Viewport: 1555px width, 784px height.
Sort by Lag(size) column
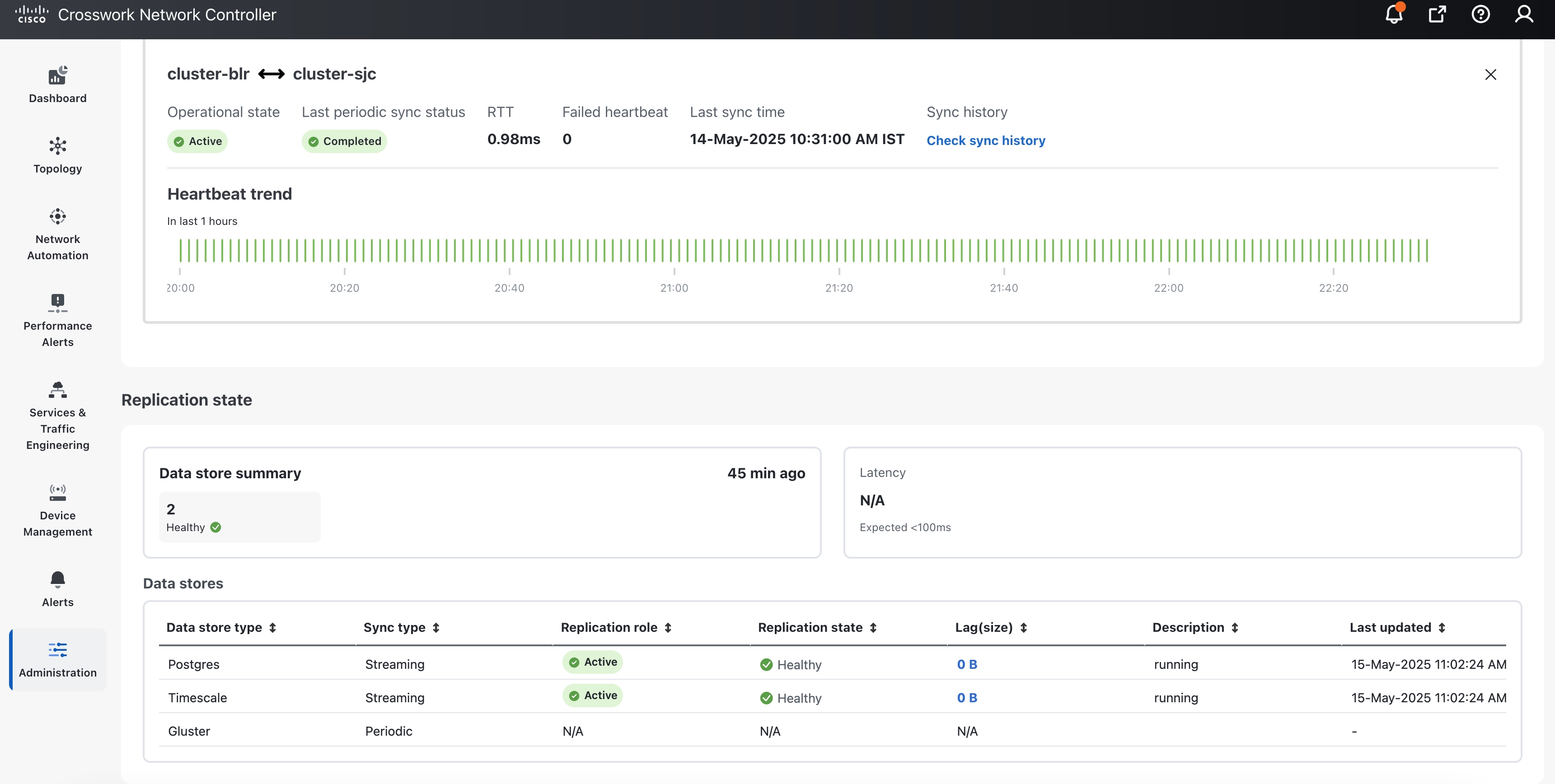[991, 628]
